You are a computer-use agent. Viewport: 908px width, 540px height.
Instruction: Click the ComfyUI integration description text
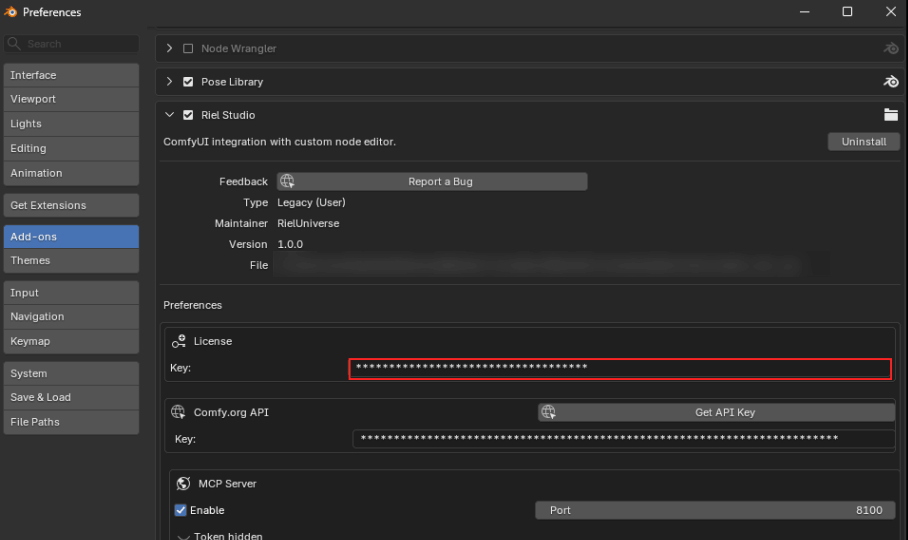coord(279,142)
